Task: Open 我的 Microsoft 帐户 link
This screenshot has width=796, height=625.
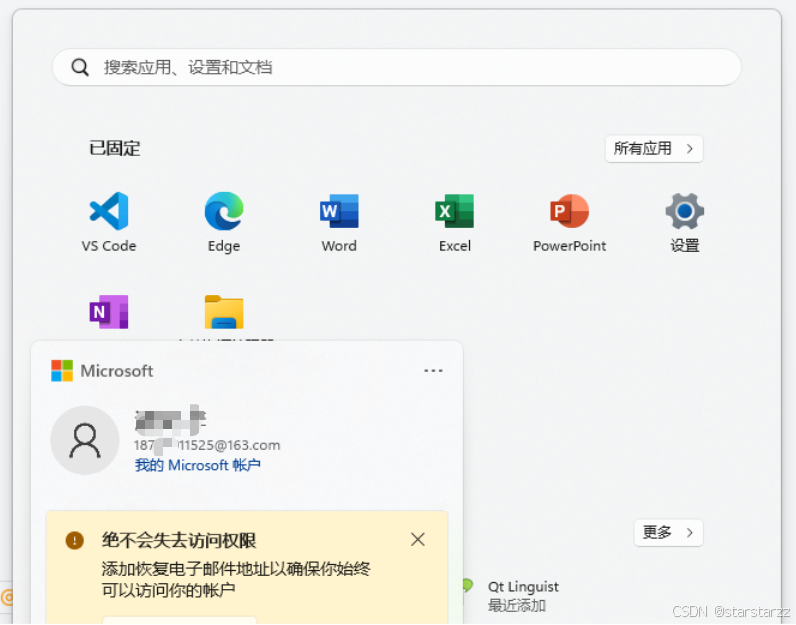Action: (x=197, y=465)
